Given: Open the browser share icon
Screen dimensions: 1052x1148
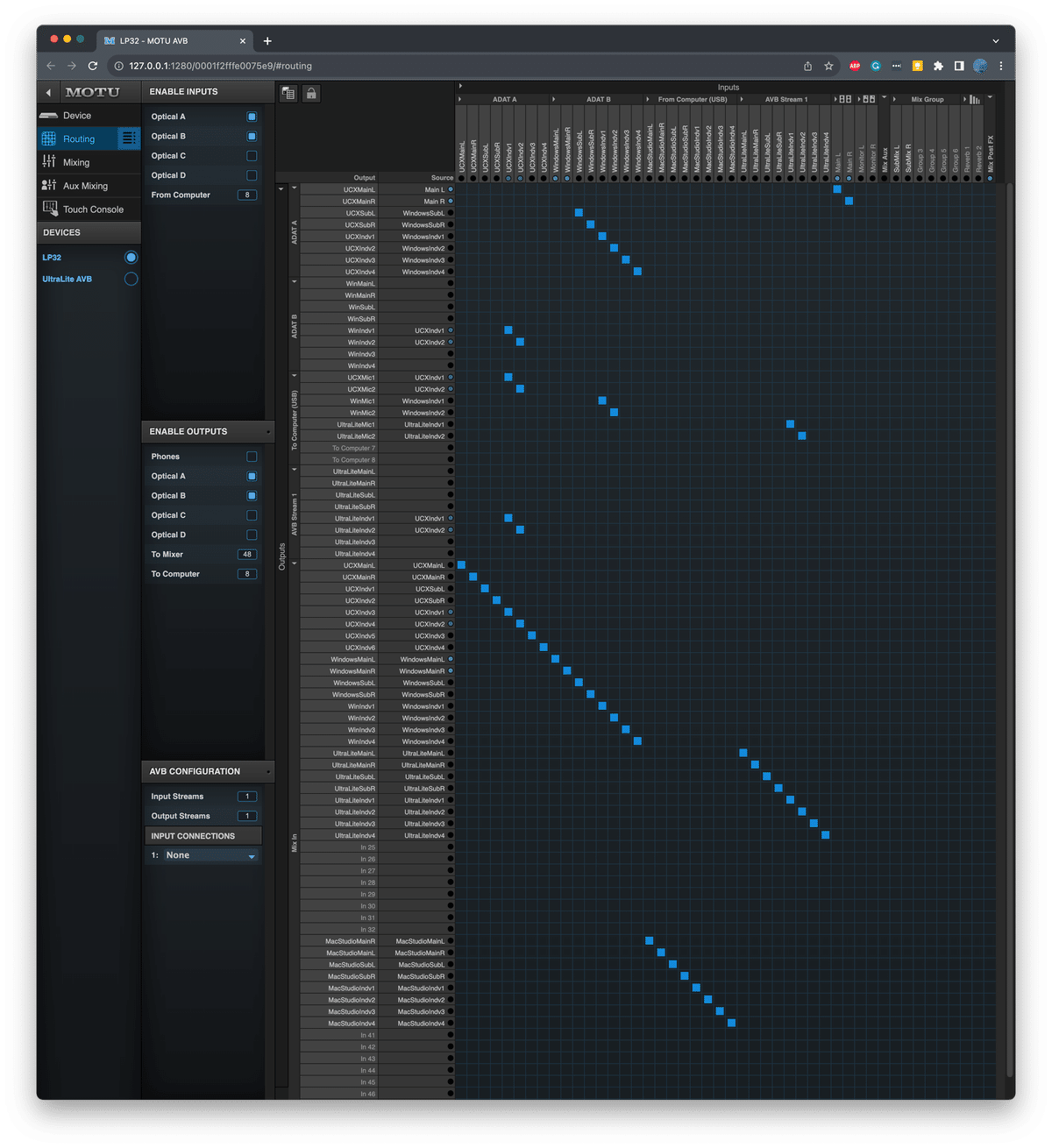Looking at the screenshot, I should point(807,66).
